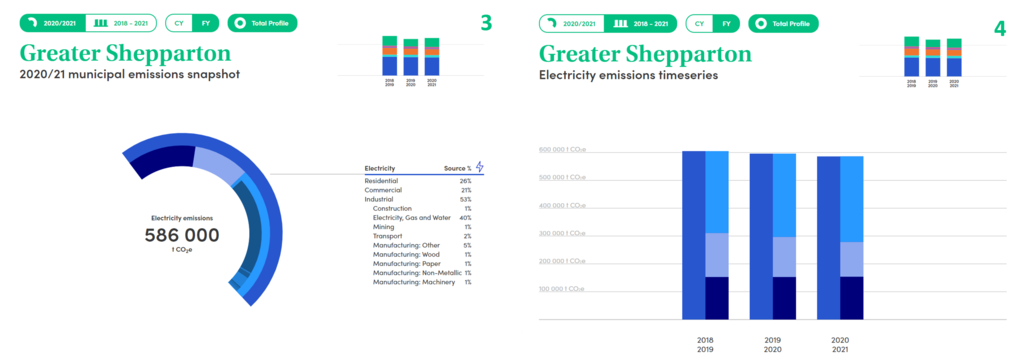The image size is (1024, 360).
Task: Select 2018 - 2021 bars option in right panel
Action: 641,24
